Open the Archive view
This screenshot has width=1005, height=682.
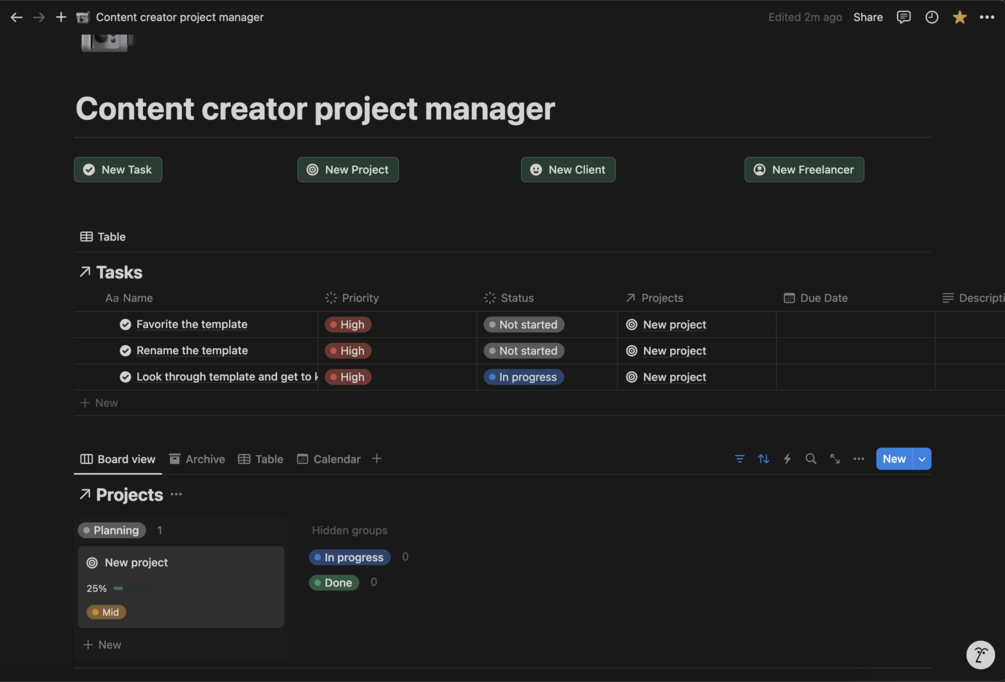[197, 458]
